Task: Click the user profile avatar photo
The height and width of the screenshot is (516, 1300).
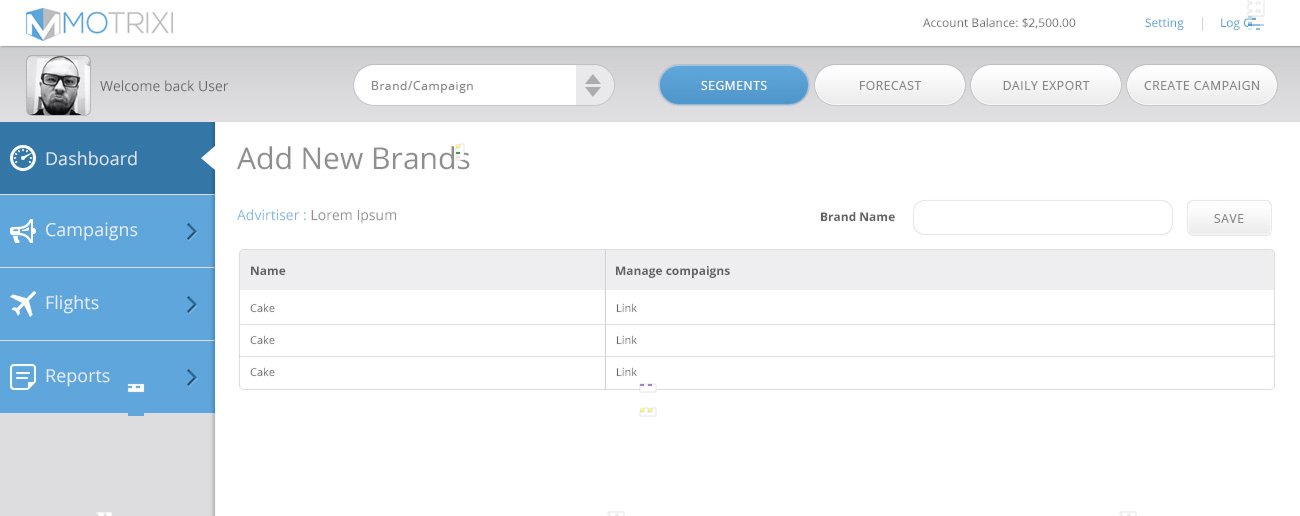Action: pyautogui.click(x=58, y=86)
